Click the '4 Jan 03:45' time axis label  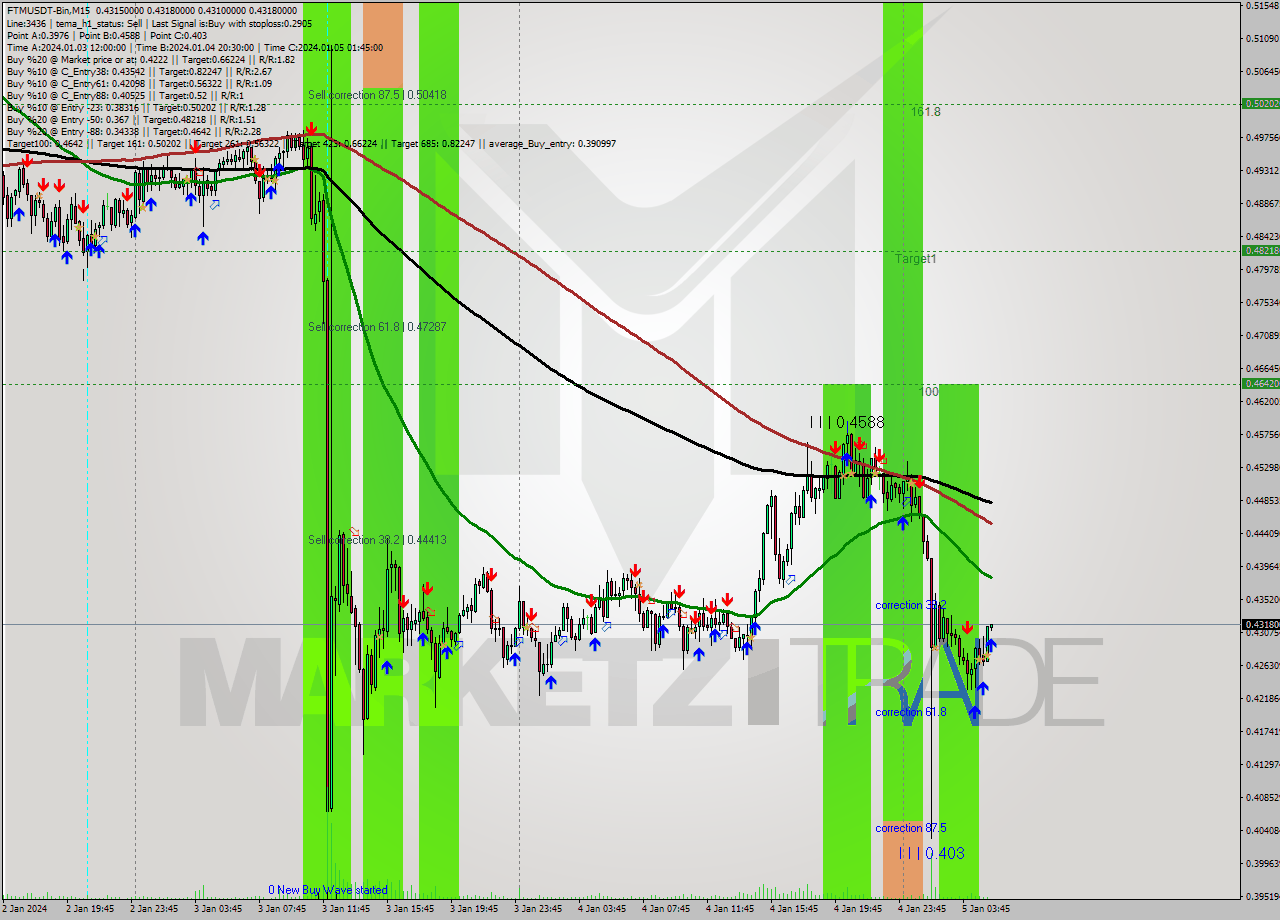(x=602, y=909)
